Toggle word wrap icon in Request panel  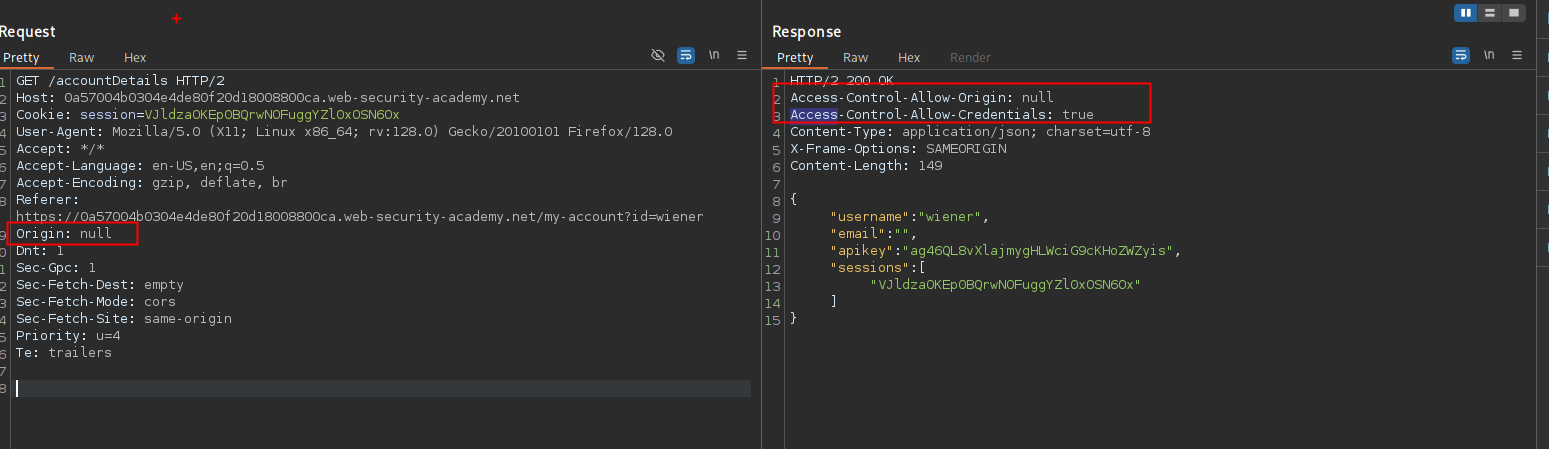(x=686, y=56)
